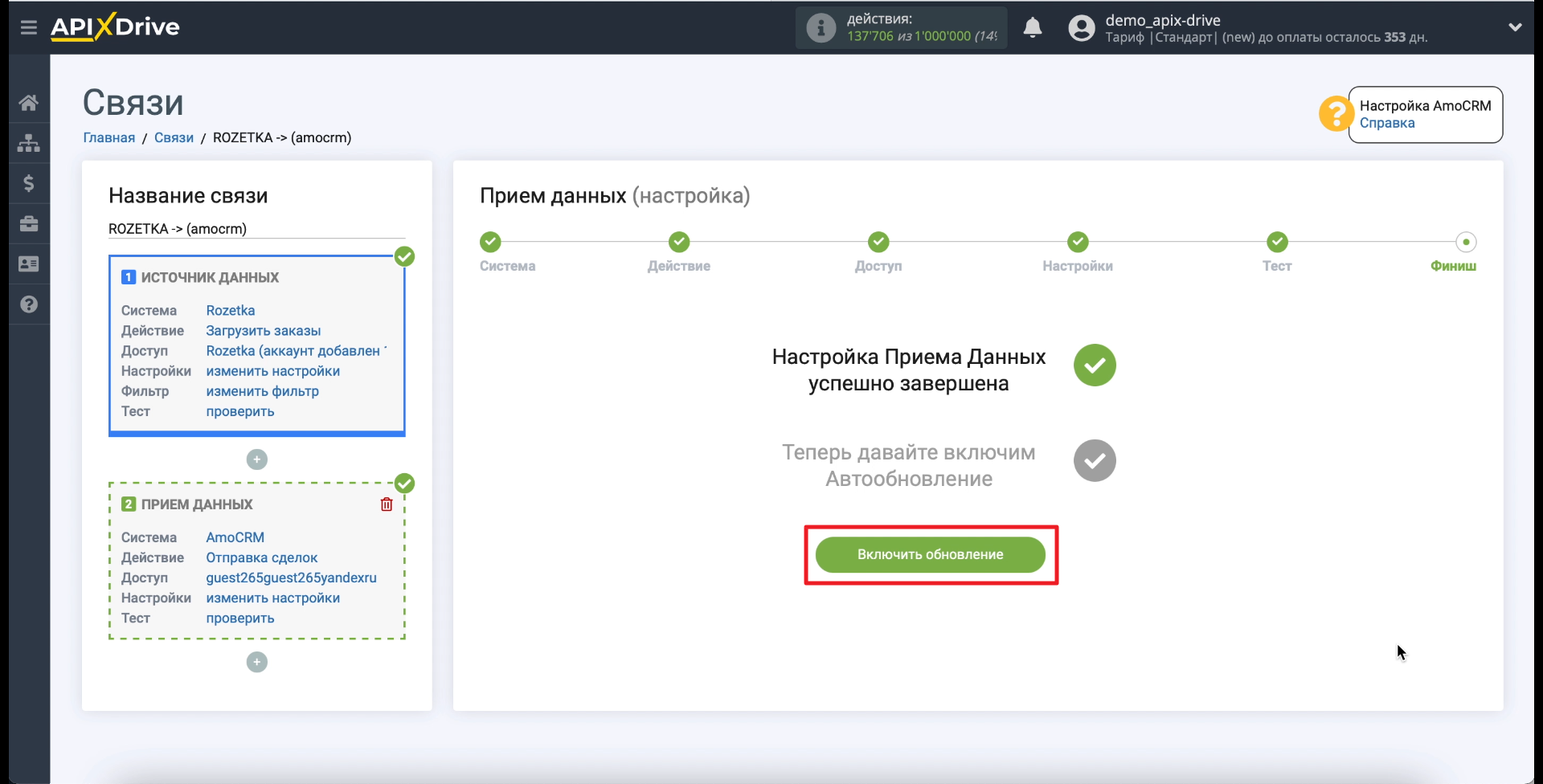Click the user avatar icon
Screen dimensions: 1543x784
point(1082,28)
